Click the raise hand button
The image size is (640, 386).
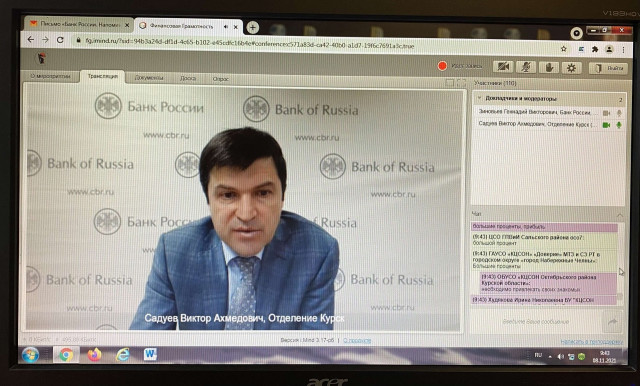point(549,68)
